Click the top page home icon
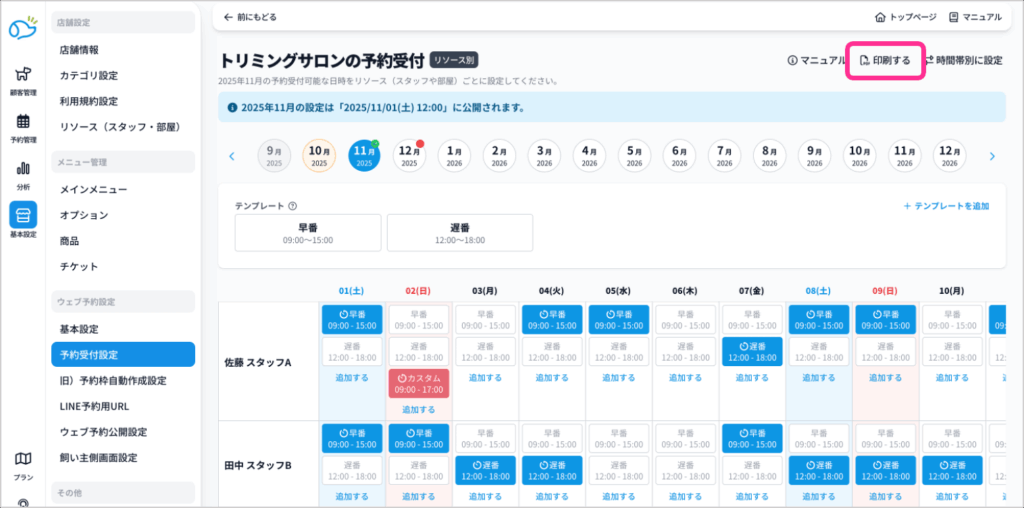Viewport: 1024px width, 508px height. (x=880, y=17)
